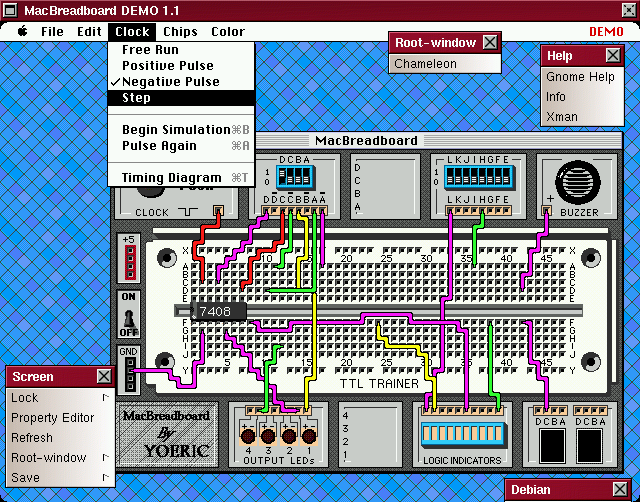Open the File menu

coord(52,32)
